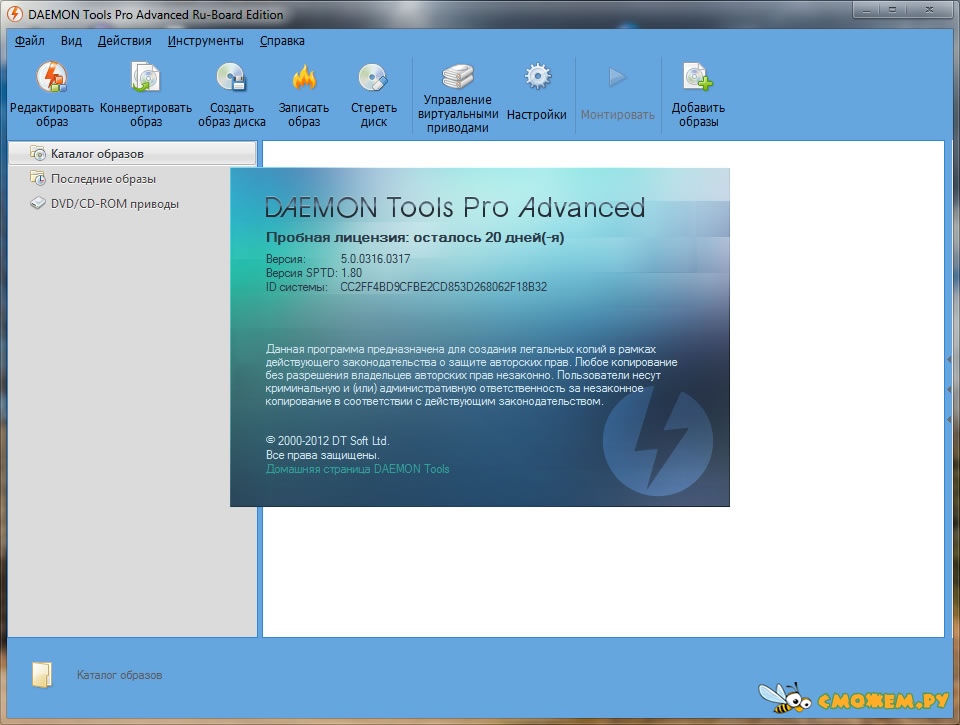
Task: Select Последние образы in the sidebar tree
Action: pos(103,179)
